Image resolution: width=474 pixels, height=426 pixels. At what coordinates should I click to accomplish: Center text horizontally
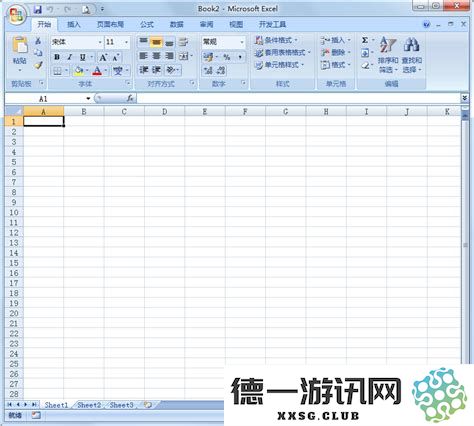tap(156, 56)
